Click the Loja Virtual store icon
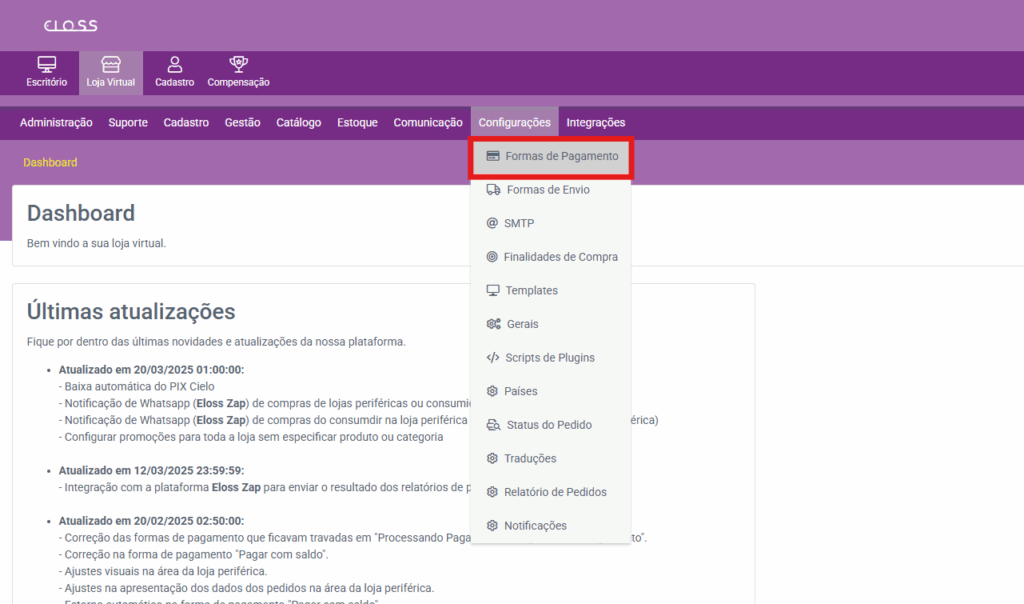This screenshot has width=1024, height=604. coord(110,65)
